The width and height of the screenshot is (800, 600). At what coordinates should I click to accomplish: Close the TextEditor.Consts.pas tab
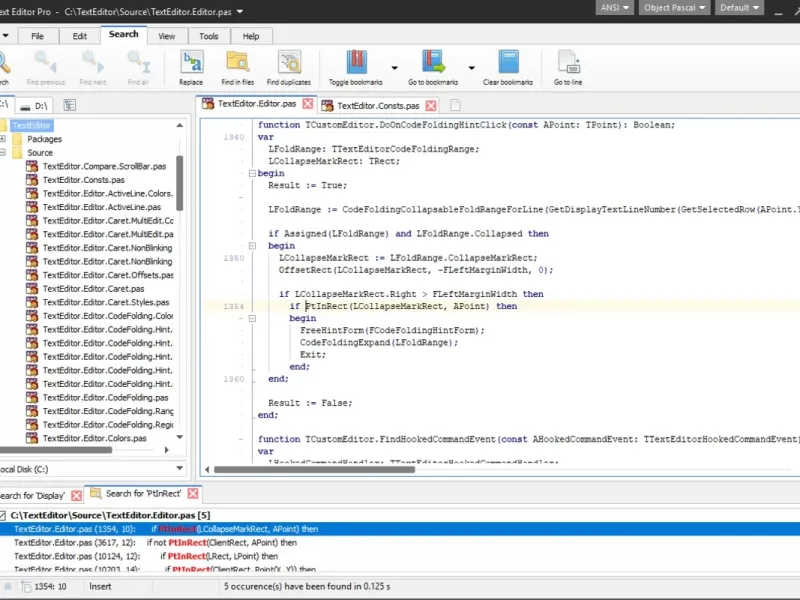pos(431,106)
